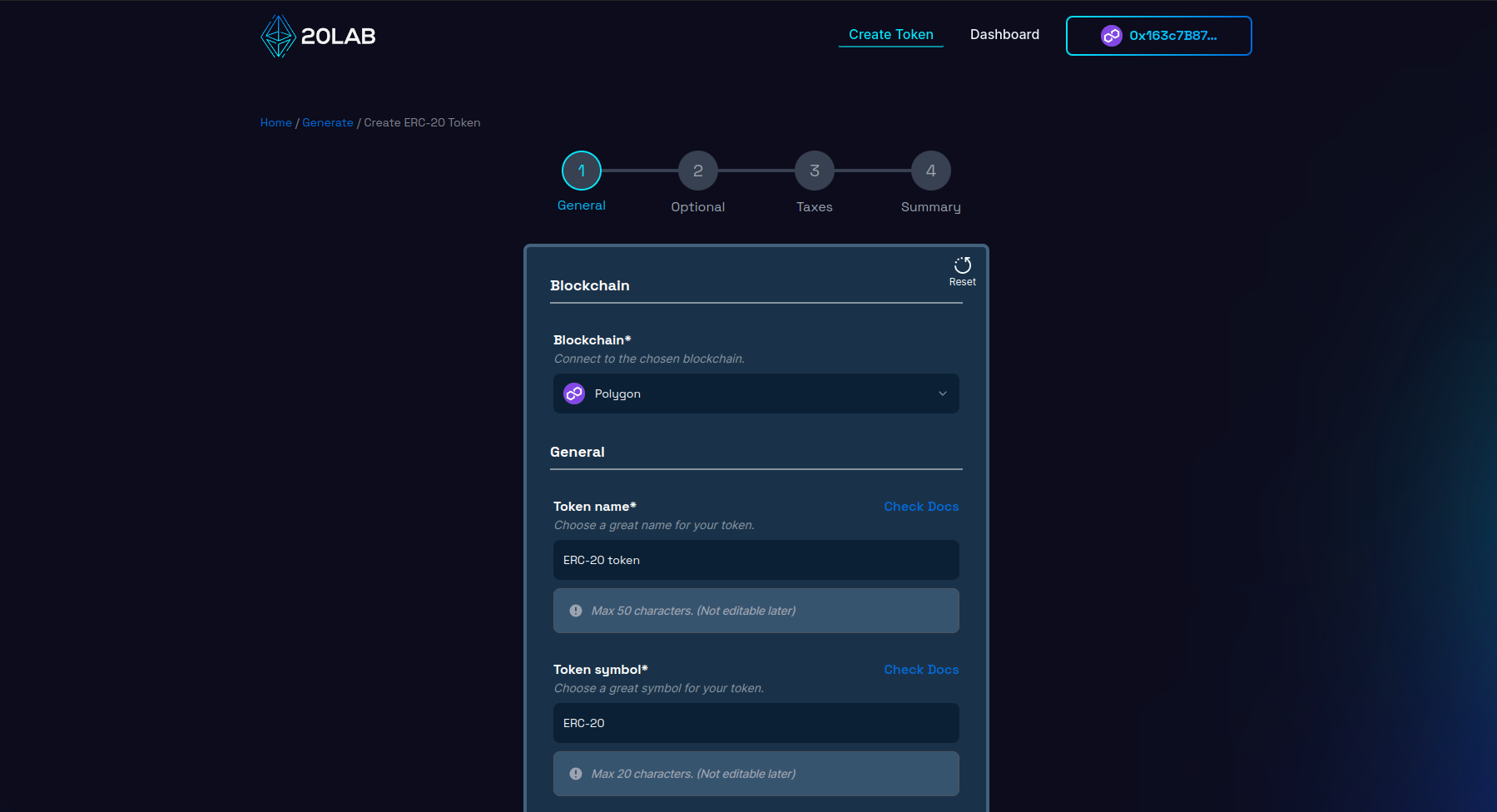The width and height of the screenshot is (1497, 812).
Task: Click the 'General' section heading in form
Action: (577, 452)
